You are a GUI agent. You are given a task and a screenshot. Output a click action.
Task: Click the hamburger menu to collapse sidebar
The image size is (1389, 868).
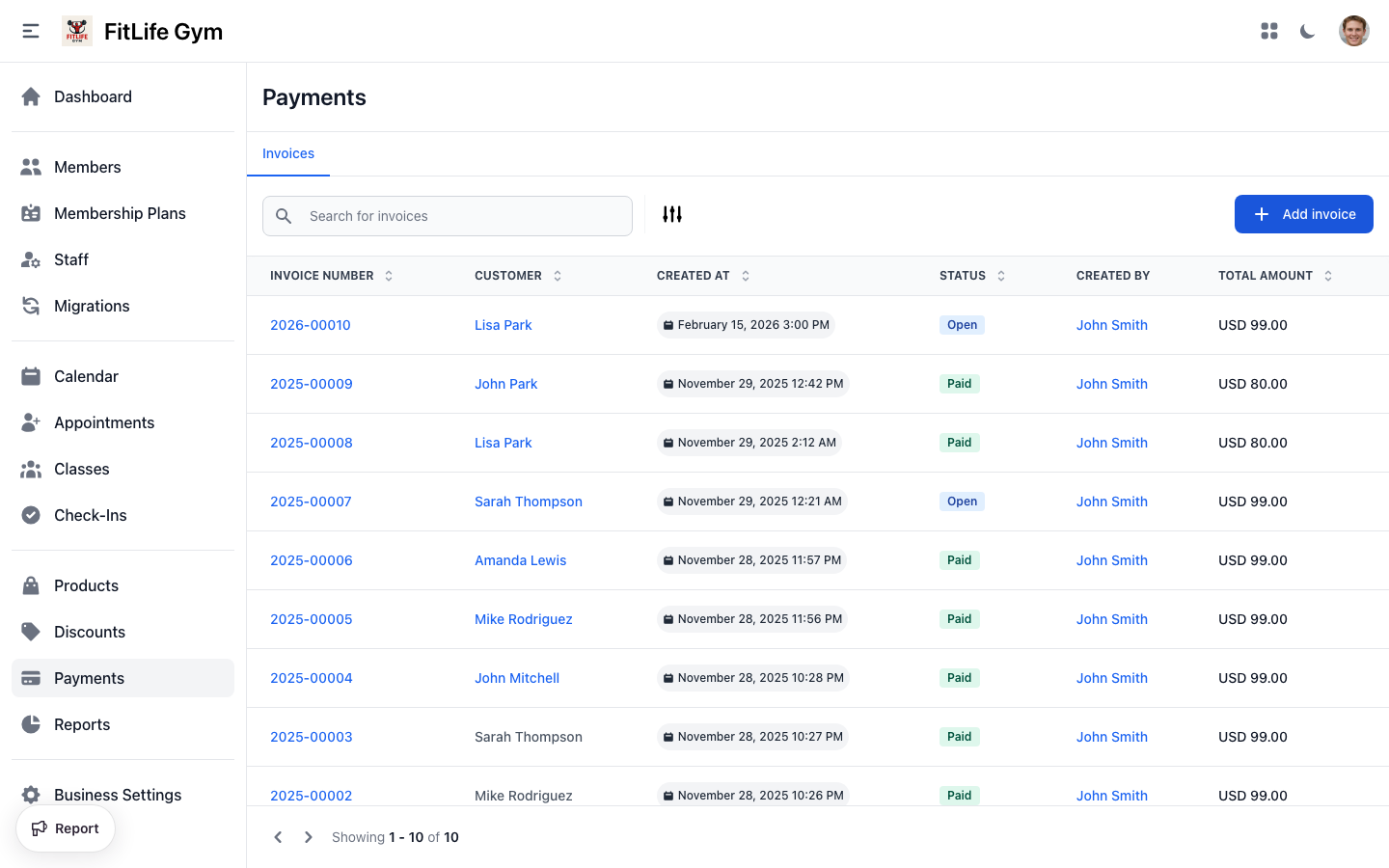[30, 30]
